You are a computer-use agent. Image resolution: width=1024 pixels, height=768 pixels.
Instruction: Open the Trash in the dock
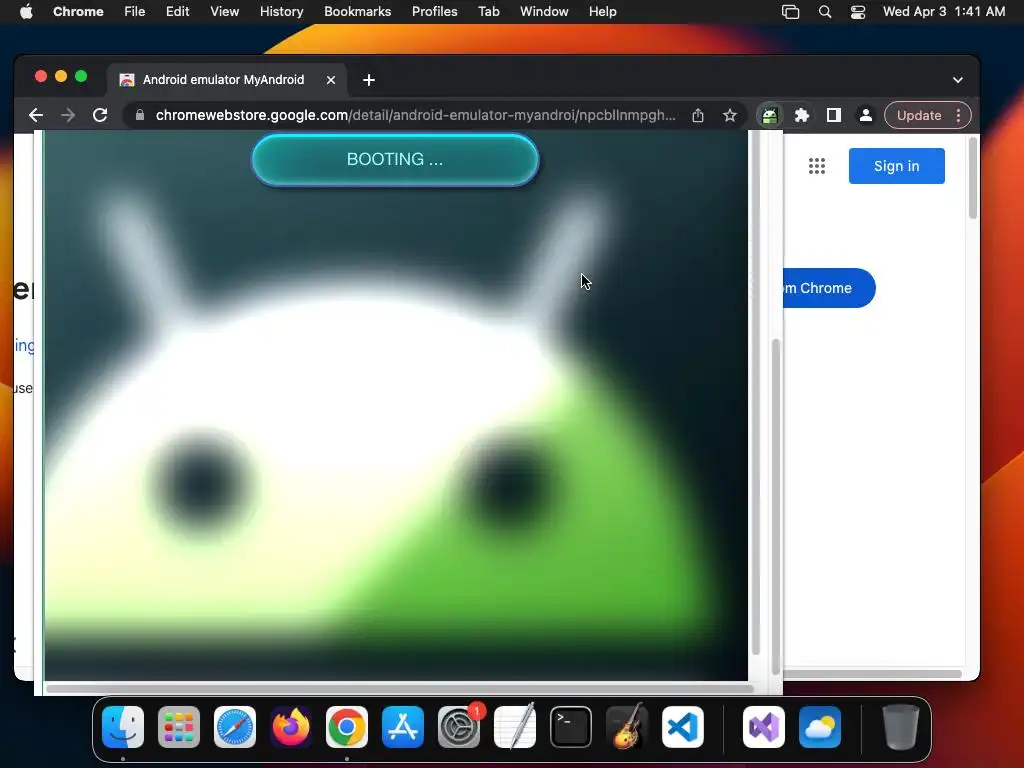901,727
